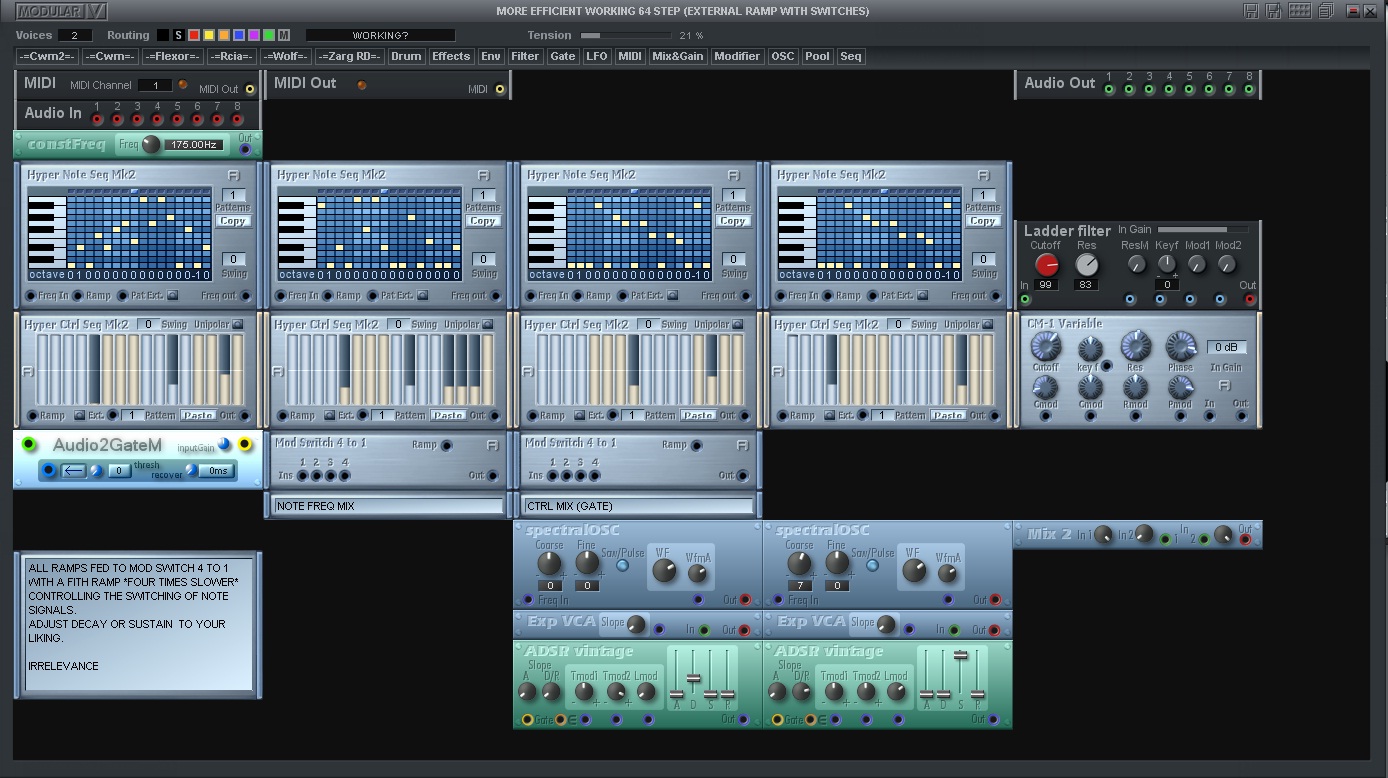This screenshot has height=778, width=1388.
Task: Click the Ladder filter Res knob
Action: [1086, 265]
